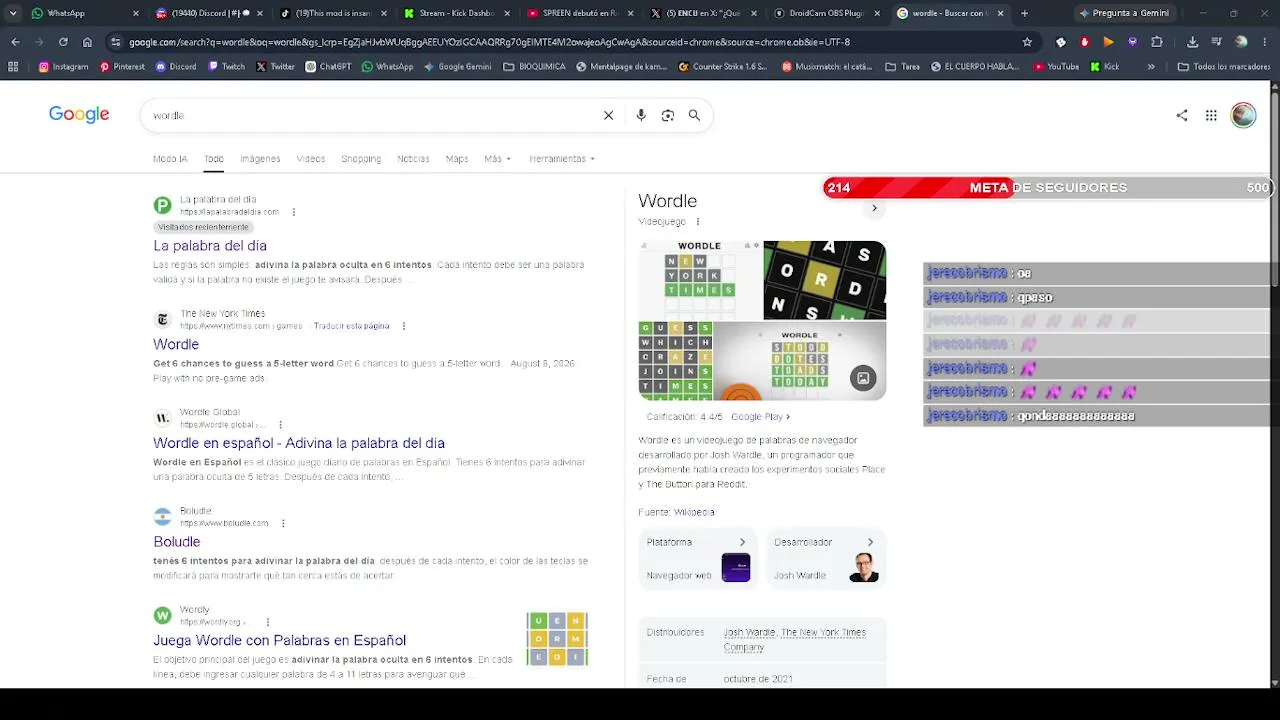Image resolution: width=1280 pixels, height=720 pixels.
Task: Open options for the Wordle Global result
Action: [x=280, y=425]
